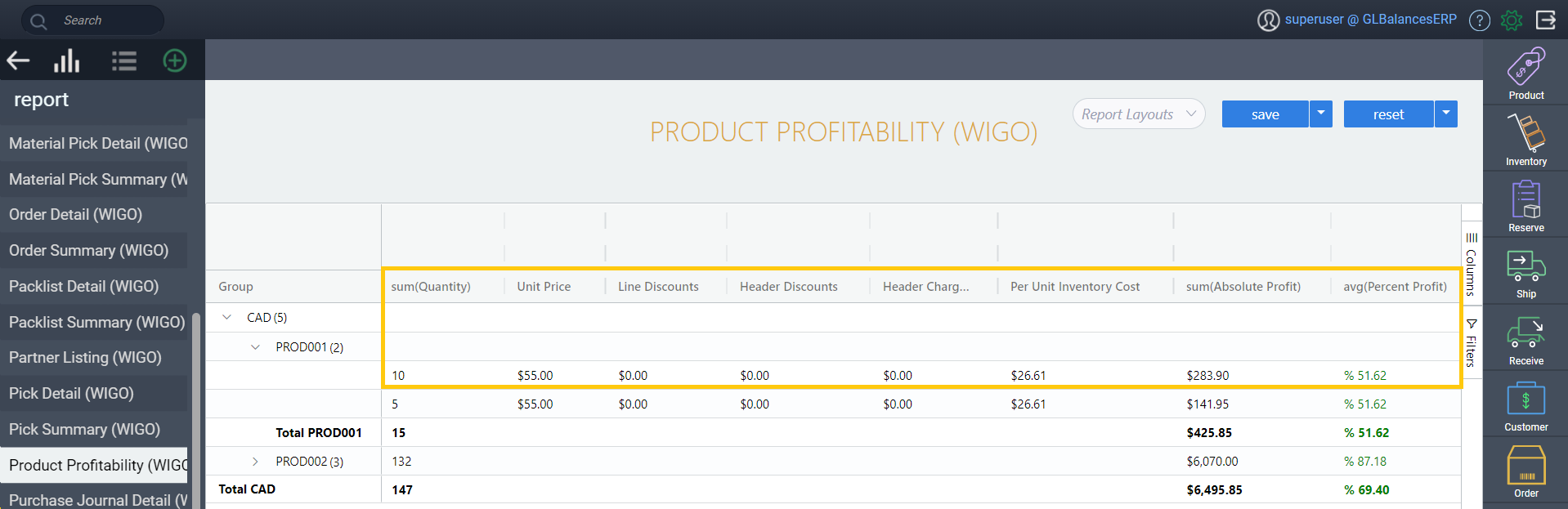Sort by Unit Price column header
Image resolution: width=1568 pixels, height=509 pixels.
point(544,287)
